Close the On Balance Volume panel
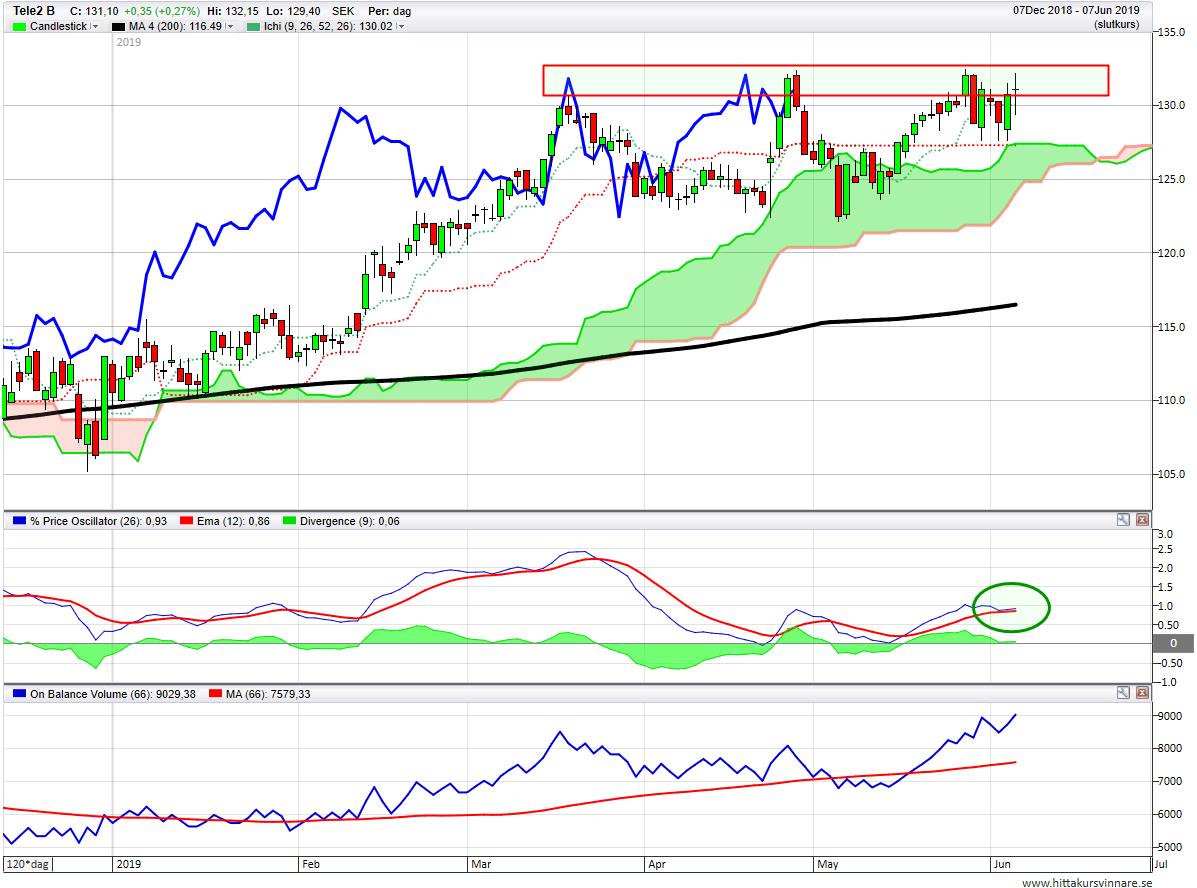This screenshot has height=888, width=1197. tap(1142, 693)
